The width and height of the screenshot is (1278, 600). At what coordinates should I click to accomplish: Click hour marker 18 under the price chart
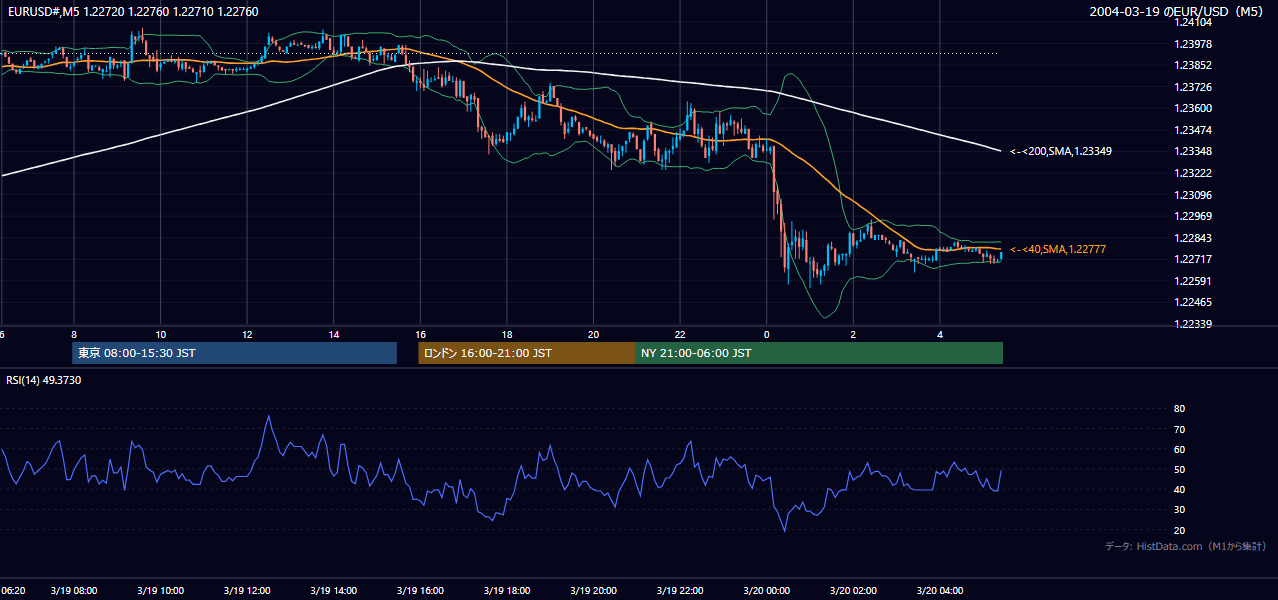point(507,334)
